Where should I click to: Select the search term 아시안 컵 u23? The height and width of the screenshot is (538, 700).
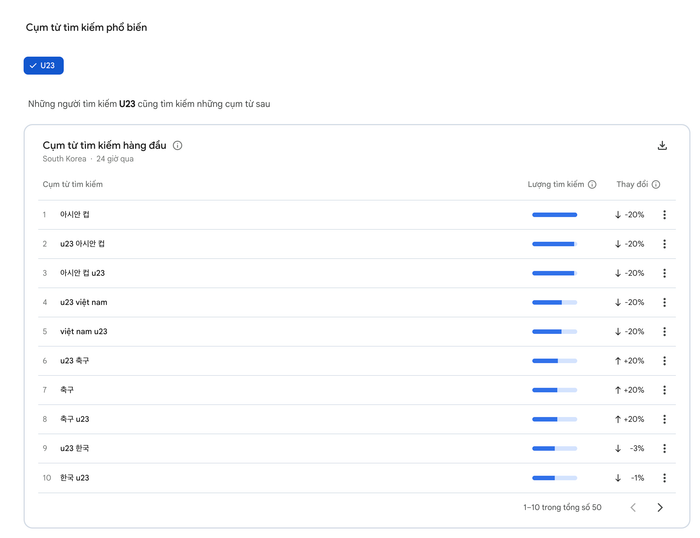[x=82, y=273]
